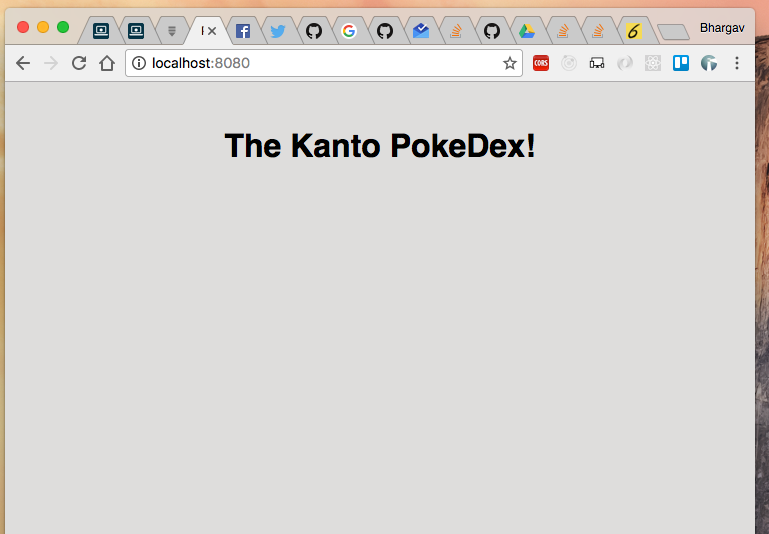769x534 pixels.
Task: Close the current localhost tab
Action: click(212, 31)
